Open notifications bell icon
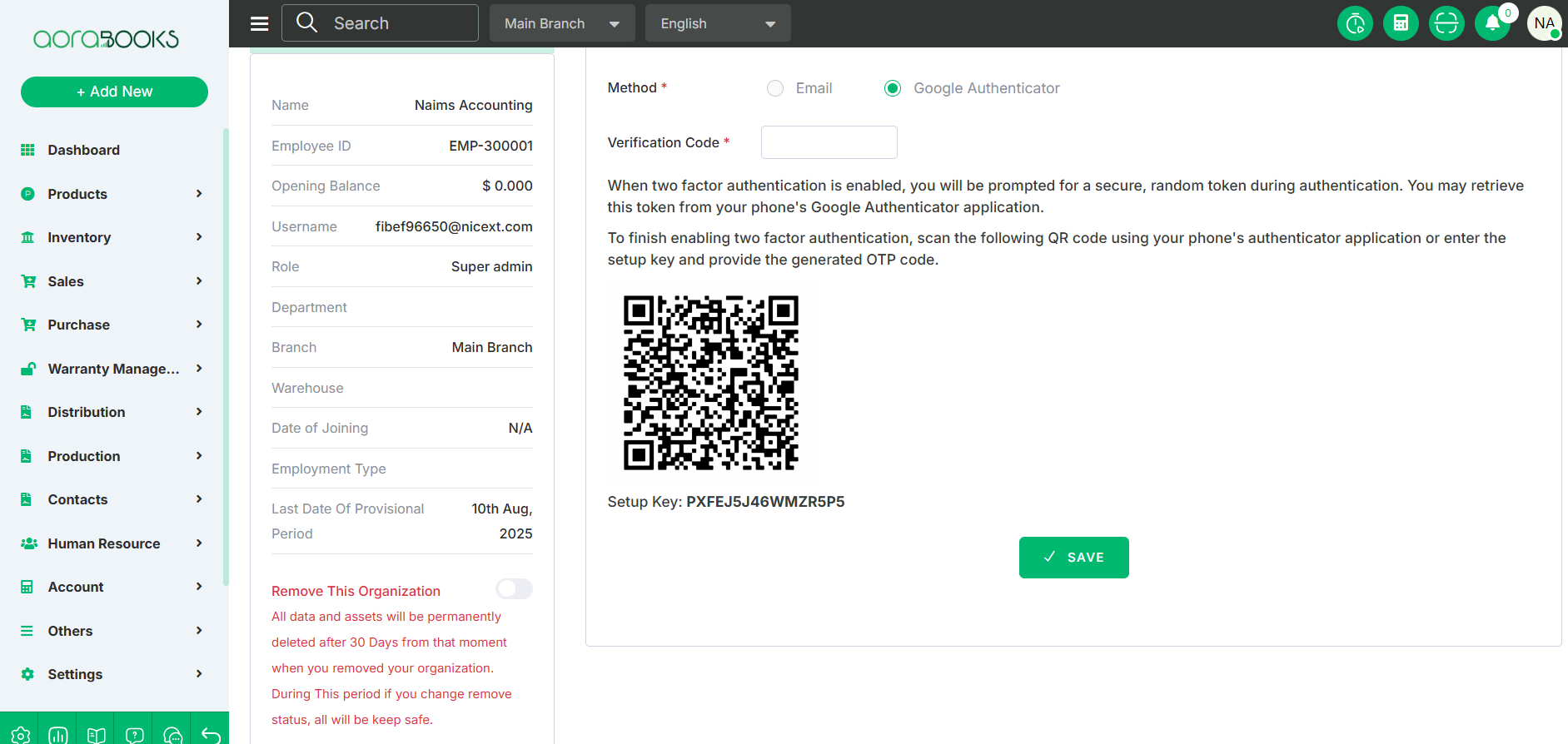This screenshot has height=744, width=1568. (x=1492, y=23)
